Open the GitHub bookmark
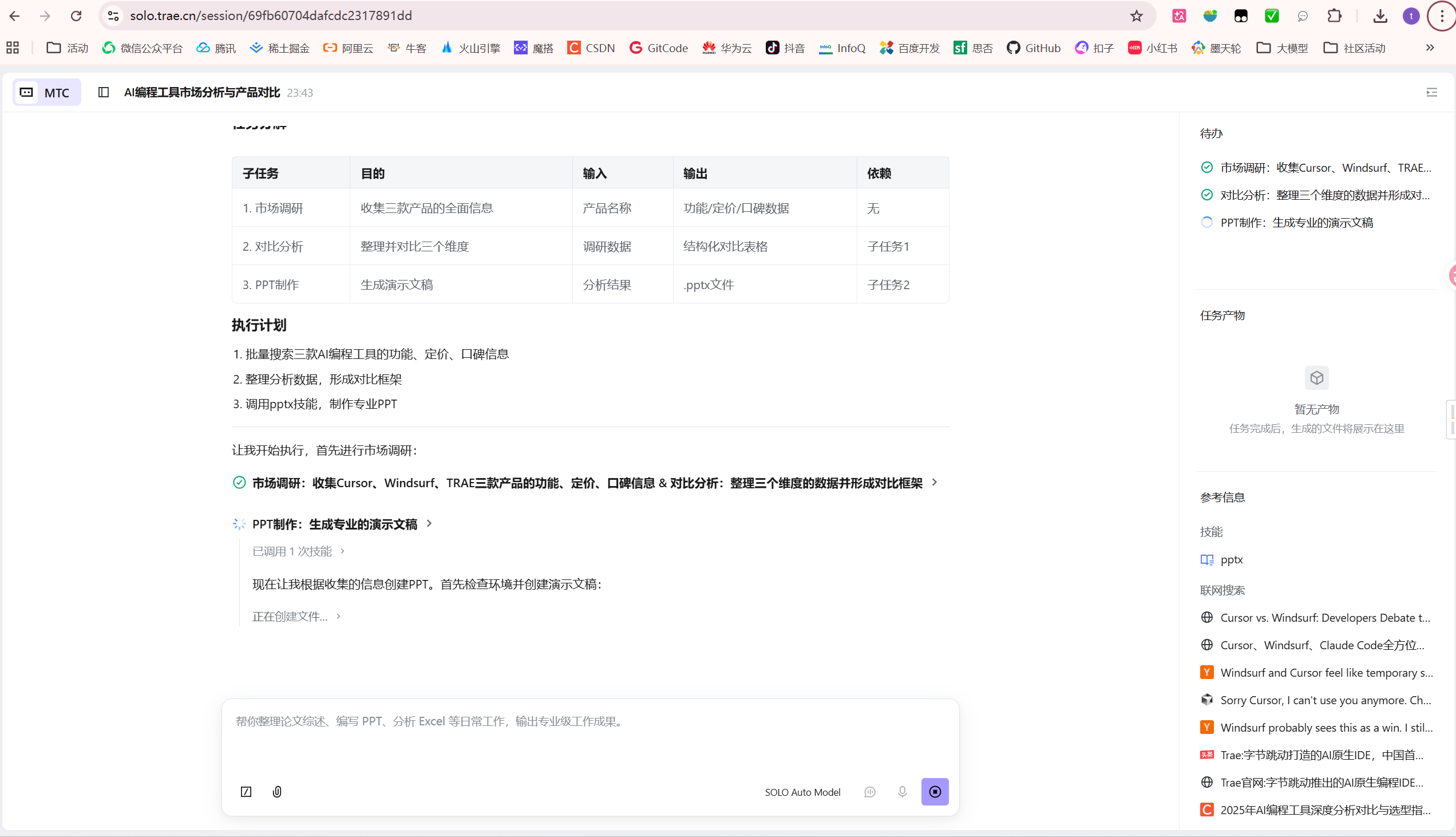 1033,48
